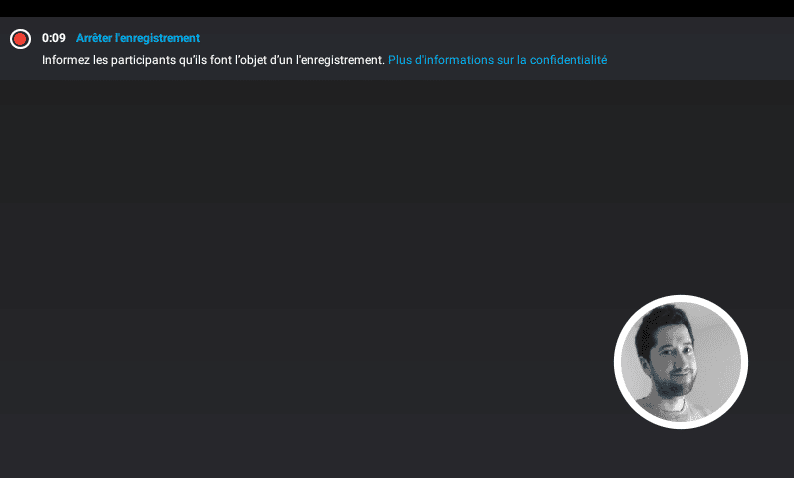
Task: Select the bearded man's profile picture
Action: 681,362
